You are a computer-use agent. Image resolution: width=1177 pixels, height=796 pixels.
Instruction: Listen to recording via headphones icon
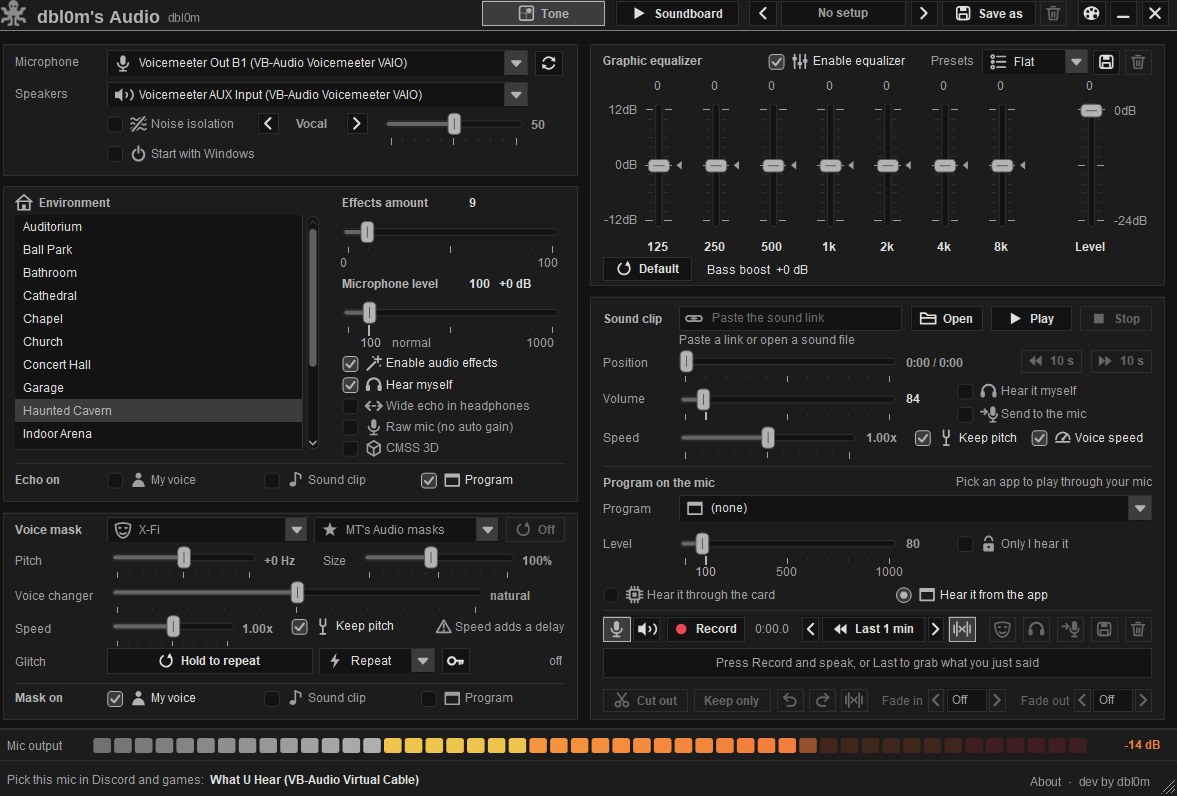click(x=1036, y=629)
